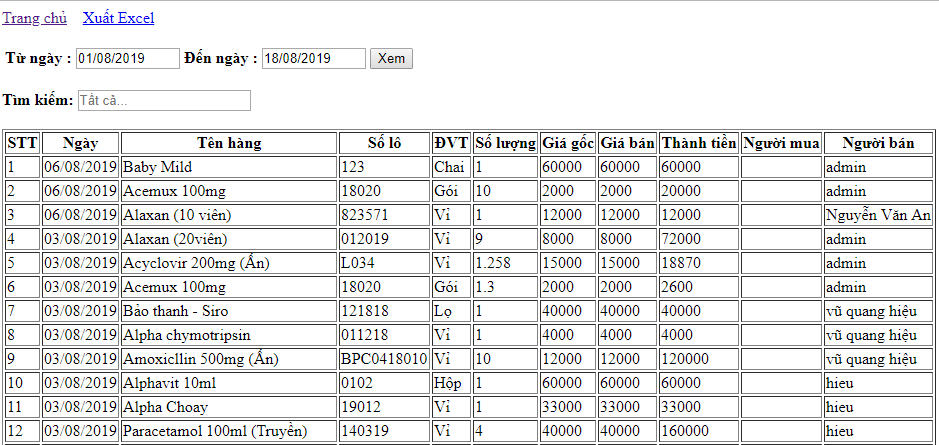The image size is (939, 445).
Task: Click lot number 121818
Action: pos(384,311)
